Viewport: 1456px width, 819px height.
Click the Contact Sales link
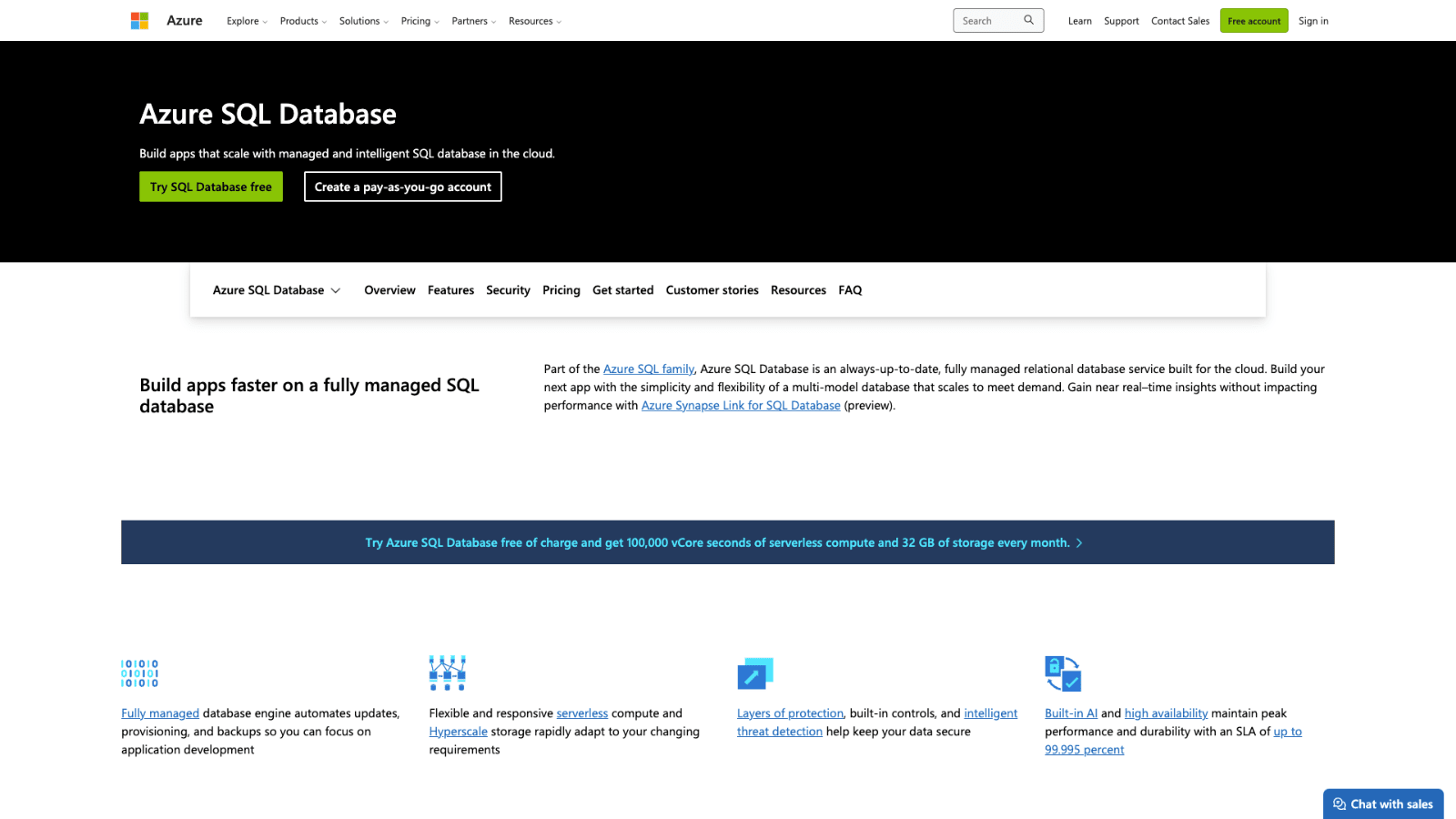pyautogui.click(x=1180, y=21)
